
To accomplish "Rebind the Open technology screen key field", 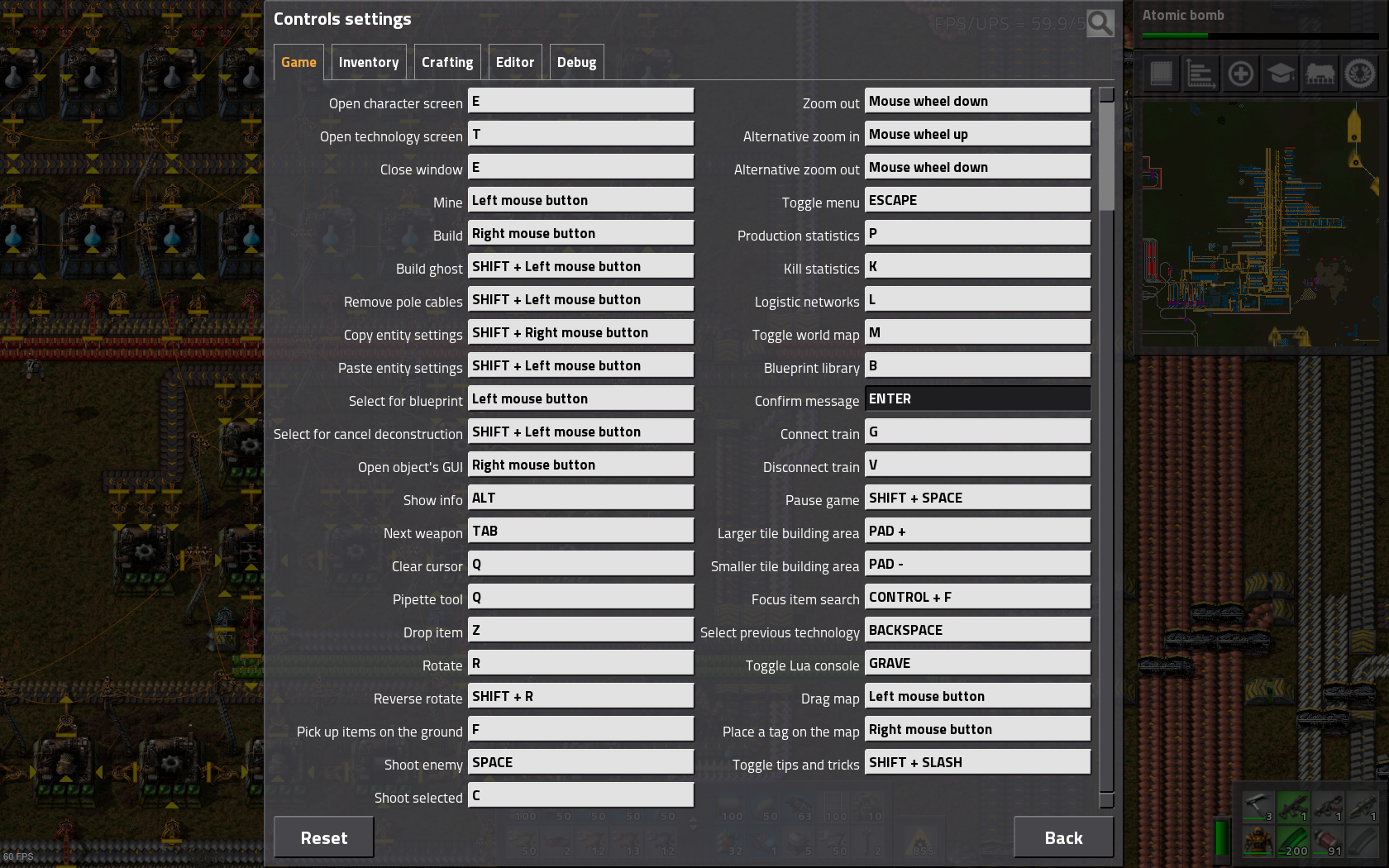I will (580, 134).
